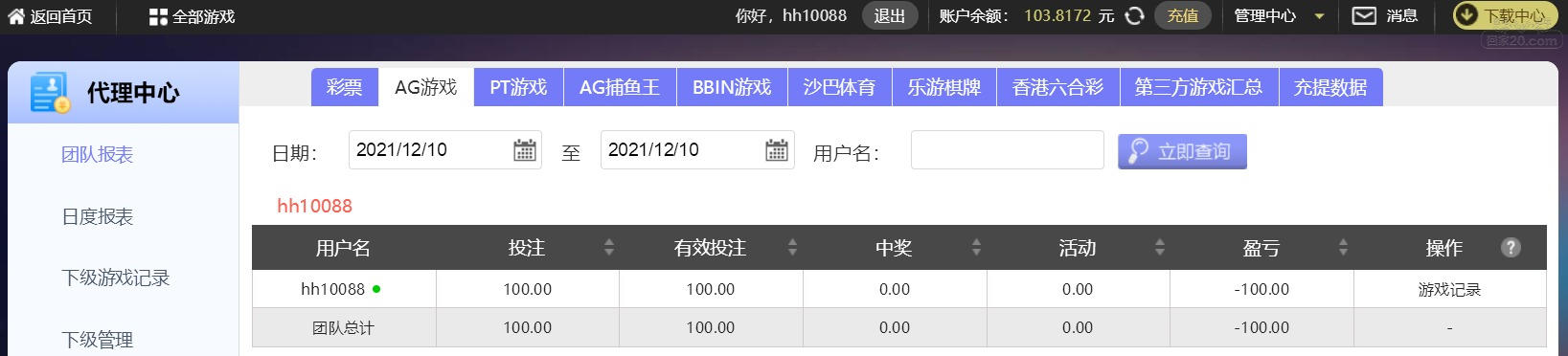Refresh account balance with circular arrow icon
1568x356 pixels.
pyautogui.click(x=1134, y=16)
